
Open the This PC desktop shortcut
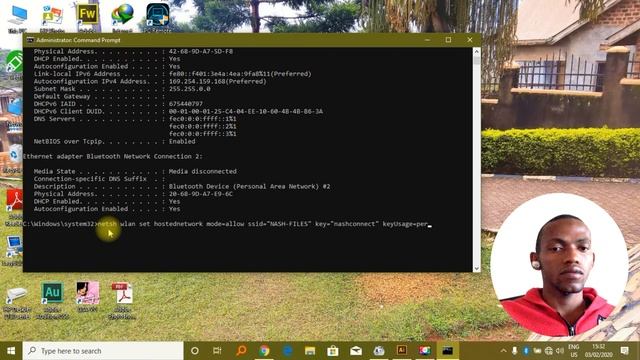[x=17, y=18]
